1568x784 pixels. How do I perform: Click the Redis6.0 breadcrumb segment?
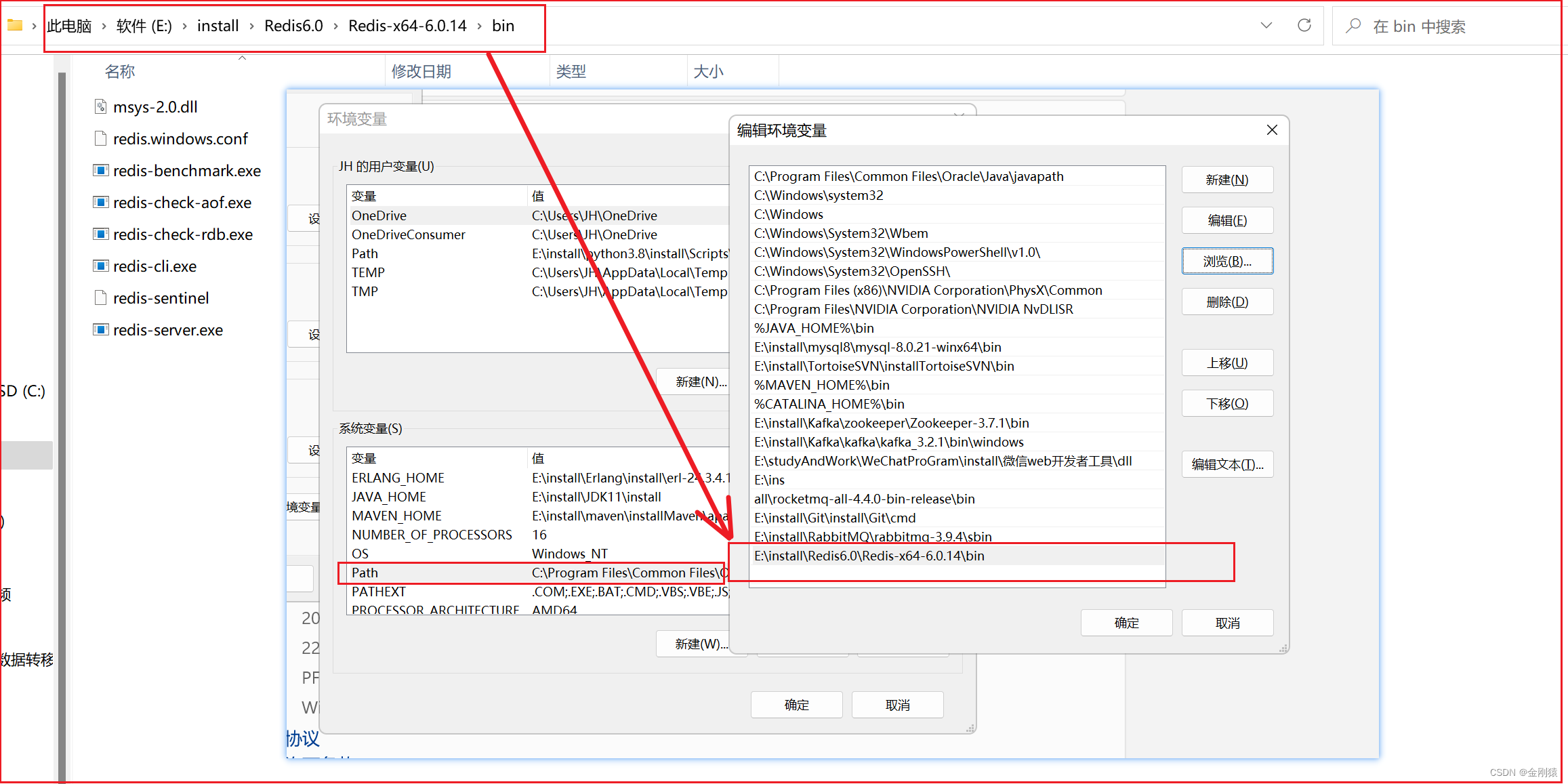293,26
